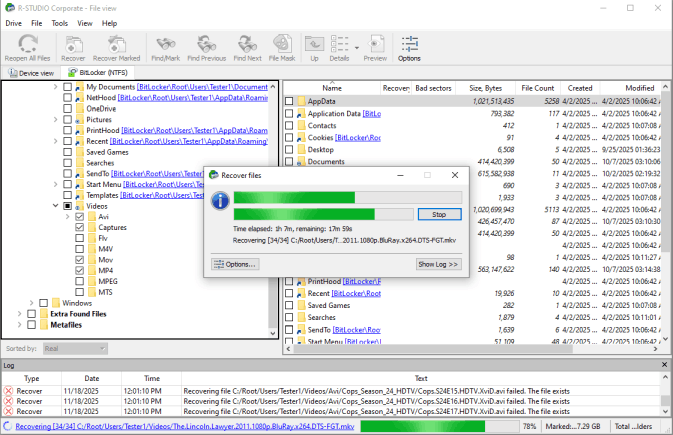The width and height of the screenshot is (673, 435).
Task: Open the Details view dropdown arrow
Action: [x=355, y=44]
